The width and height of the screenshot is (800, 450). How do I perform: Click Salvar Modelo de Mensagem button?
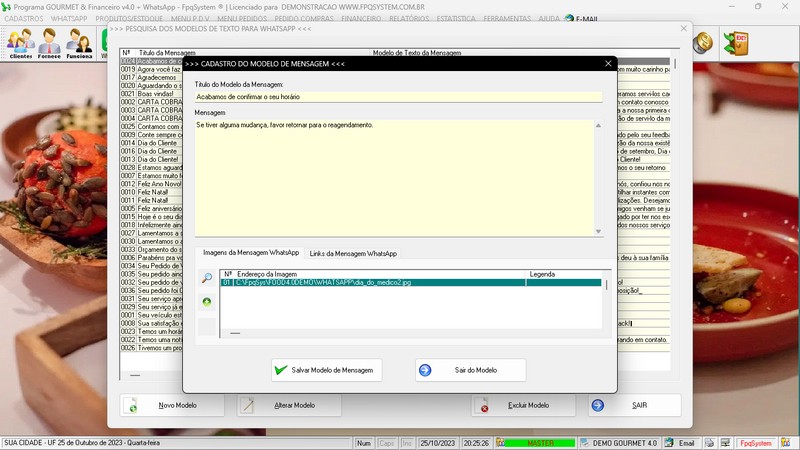click(x=327, y=370)
